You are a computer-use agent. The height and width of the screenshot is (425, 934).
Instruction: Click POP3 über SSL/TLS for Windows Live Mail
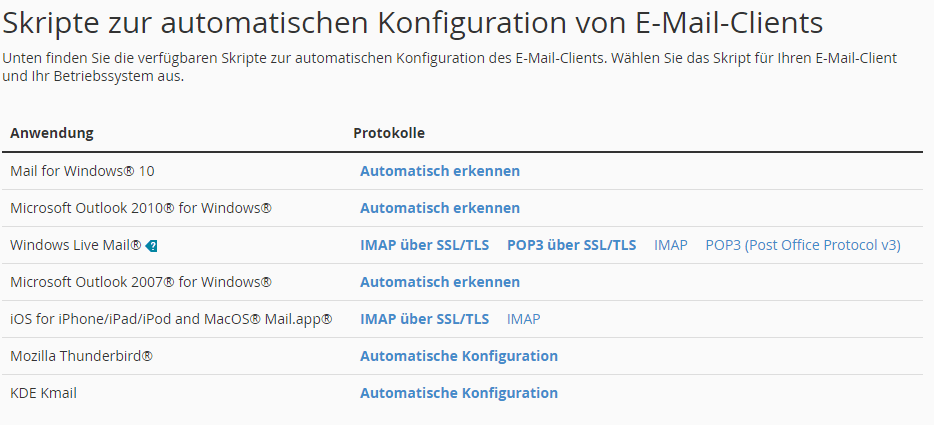click(571, 245)
